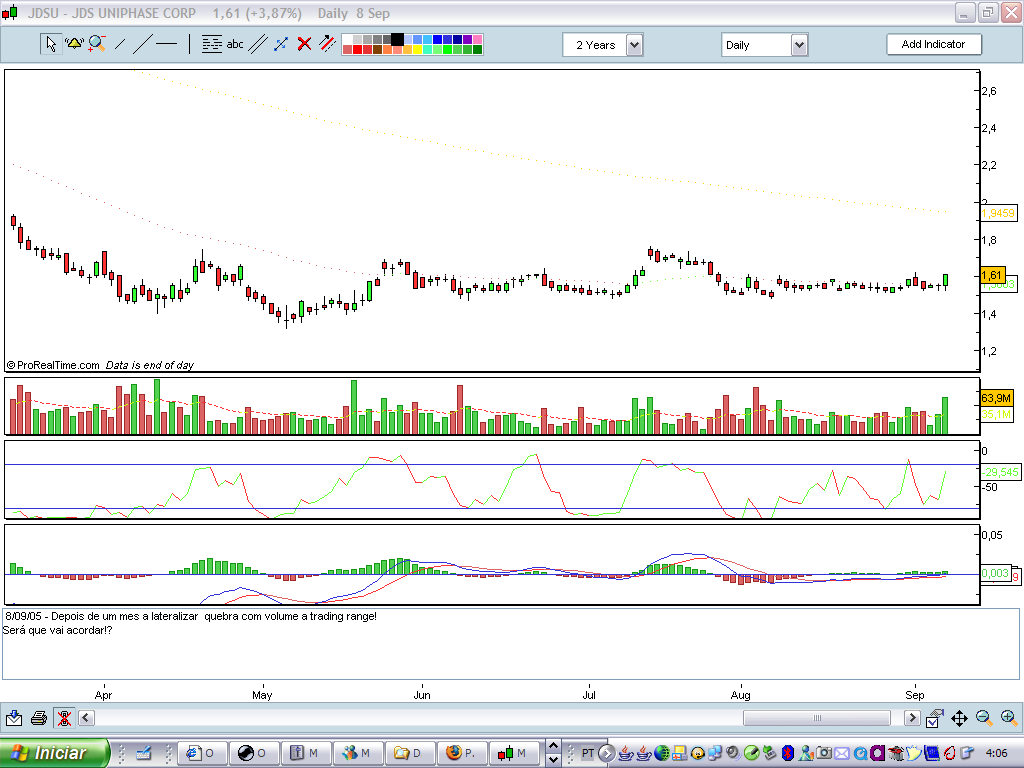Pick the parallel channel lines tool

point(258,44)
